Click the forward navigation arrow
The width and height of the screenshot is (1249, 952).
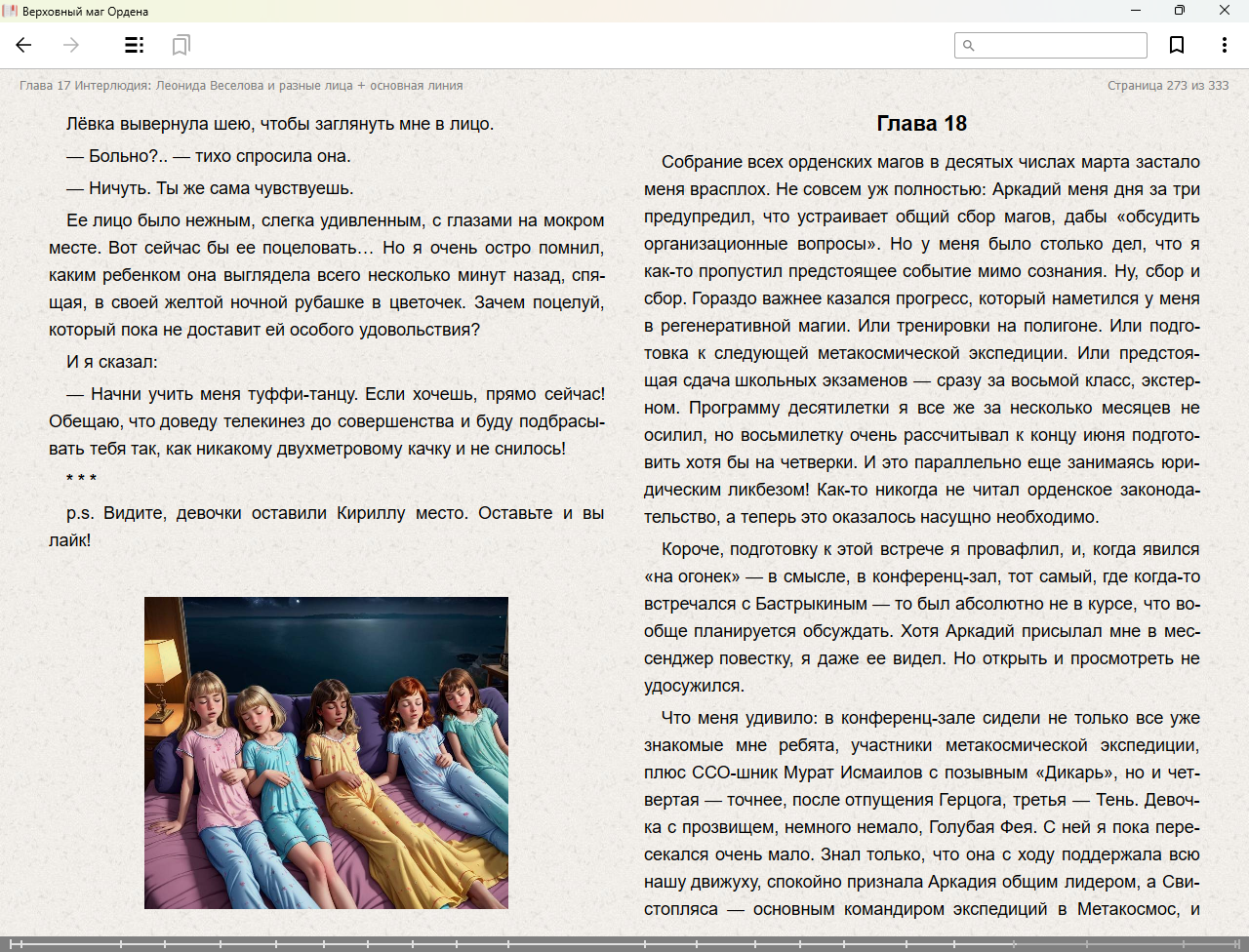coord(71,45)
